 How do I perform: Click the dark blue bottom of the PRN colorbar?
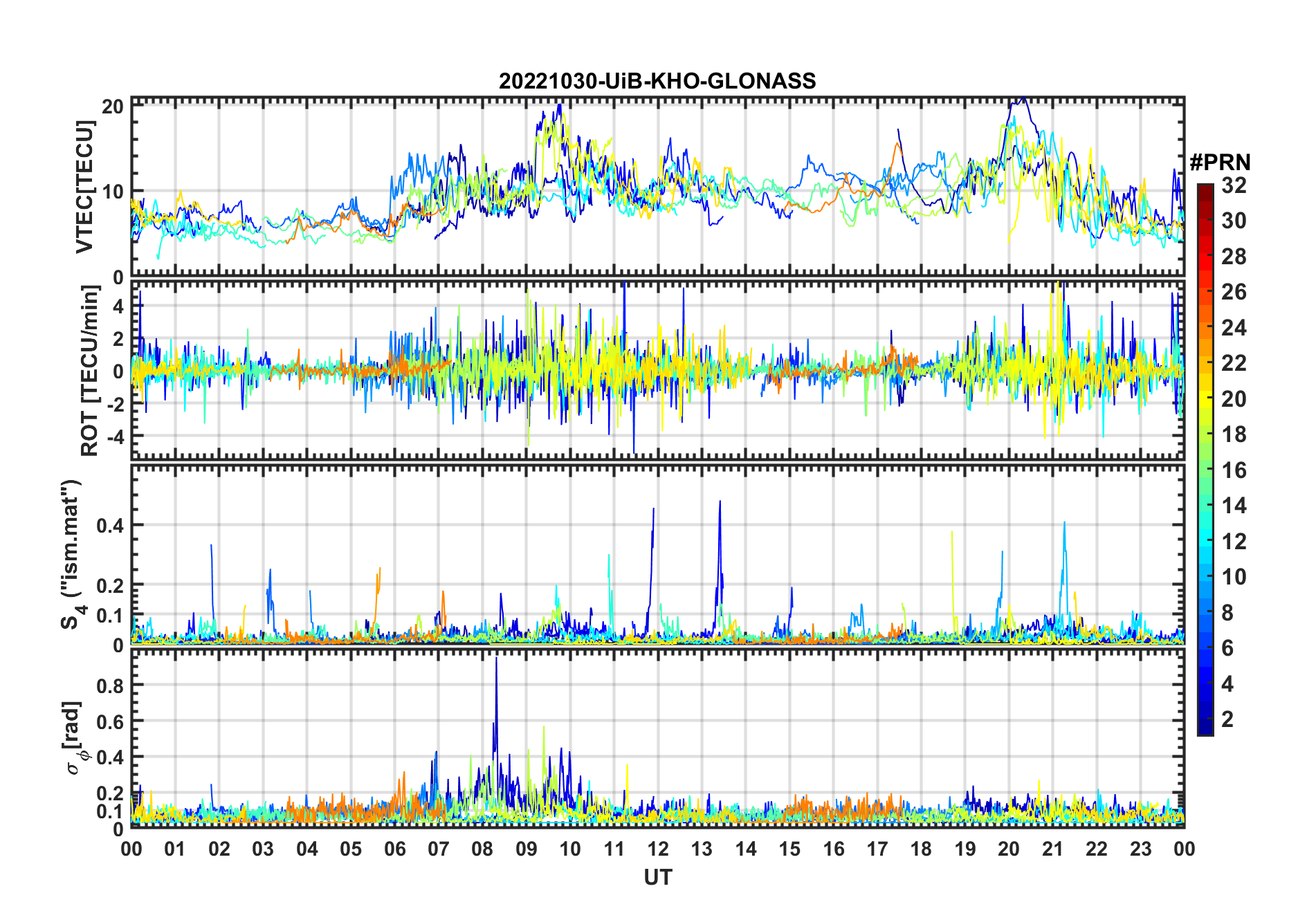click(x=1205, y=726)
